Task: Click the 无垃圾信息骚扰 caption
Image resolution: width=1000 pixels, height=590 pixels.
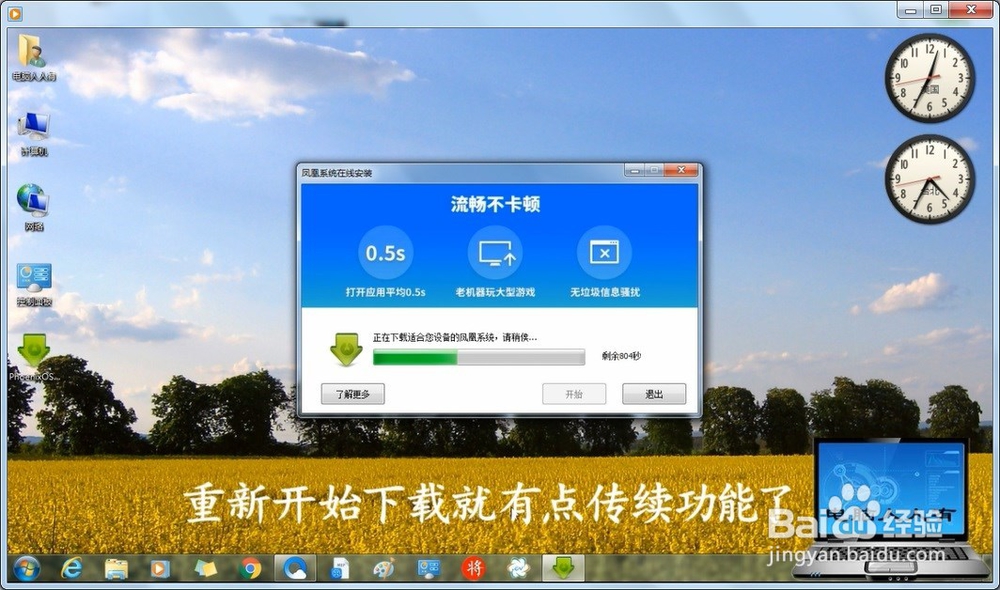Action: (605, 292)
